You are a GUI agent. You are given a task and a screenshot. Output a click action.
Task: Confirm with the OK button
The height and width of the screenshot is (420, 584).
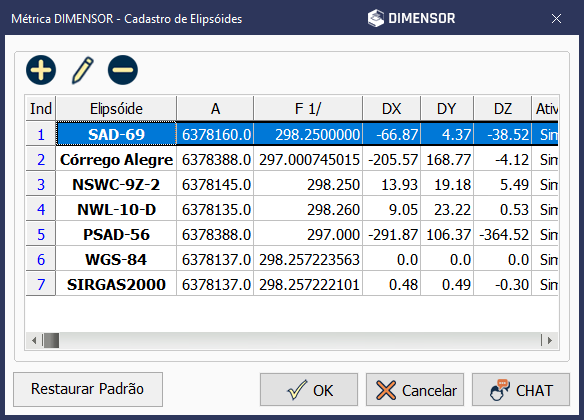click(x=309, y=390)
